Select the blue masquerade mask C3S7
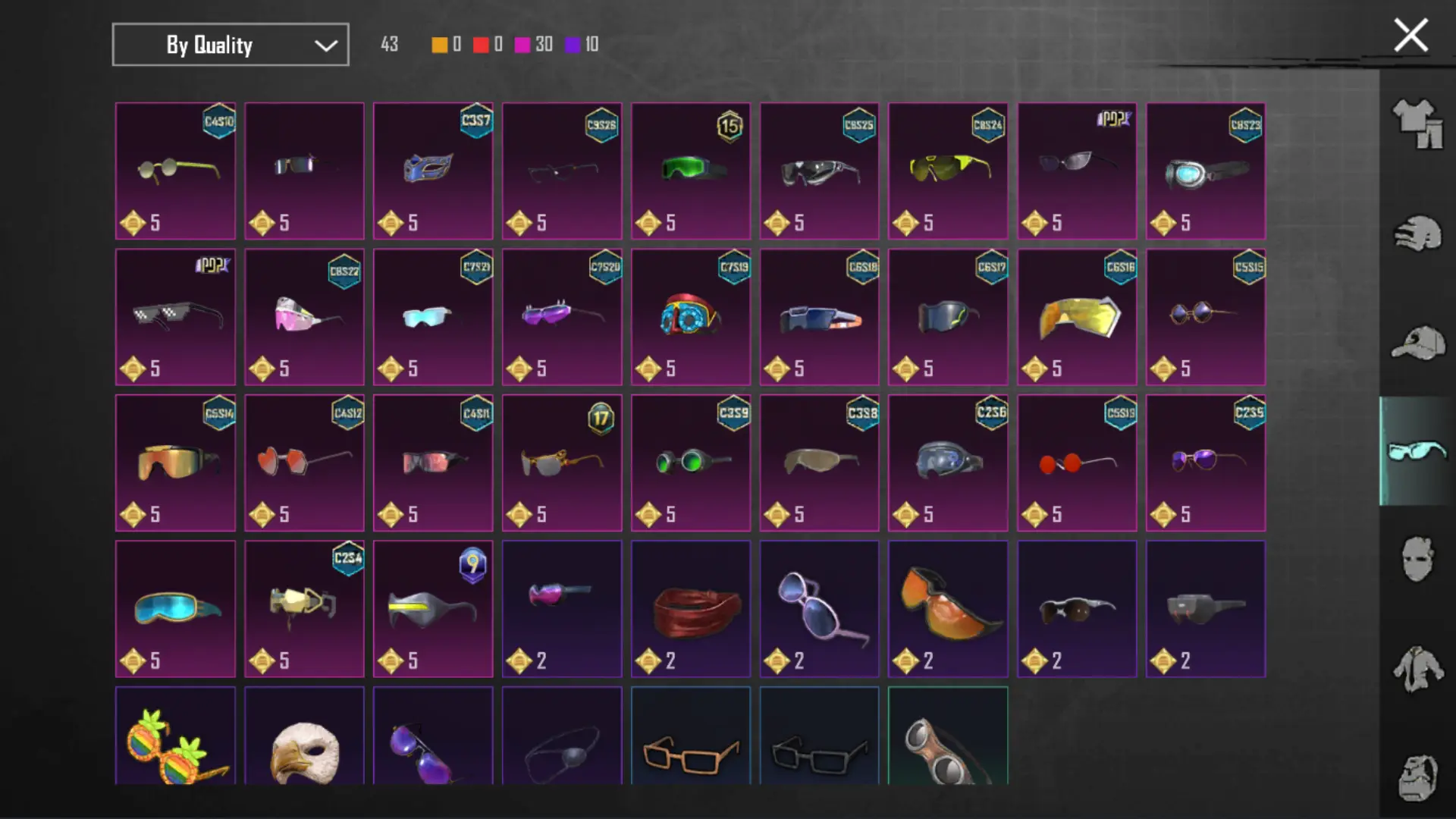The width and height of the screenshot is (1456, 819). 433,171
